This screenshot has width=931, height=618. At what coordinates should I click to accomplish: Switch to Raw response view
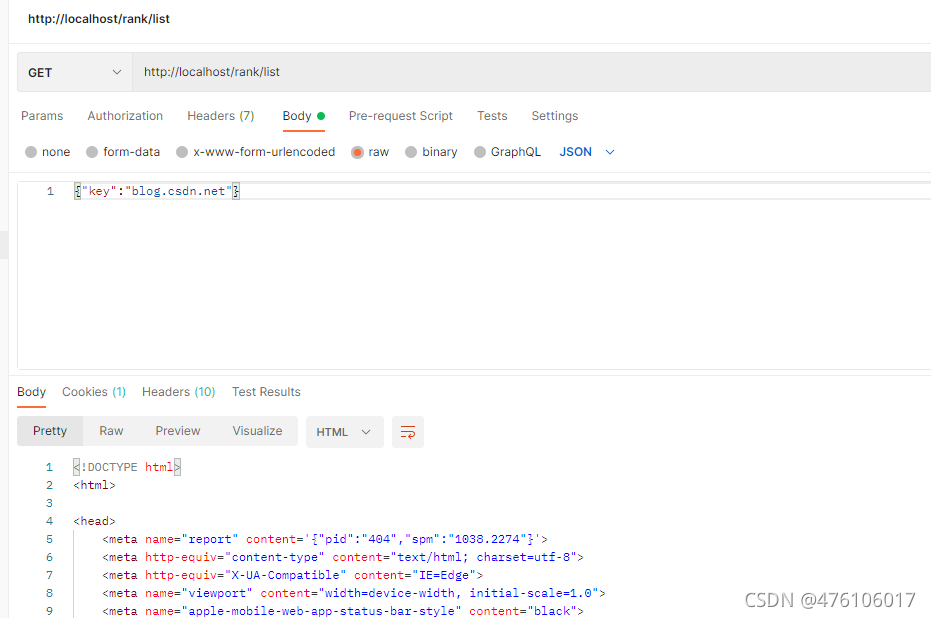[x=111, y=431]
